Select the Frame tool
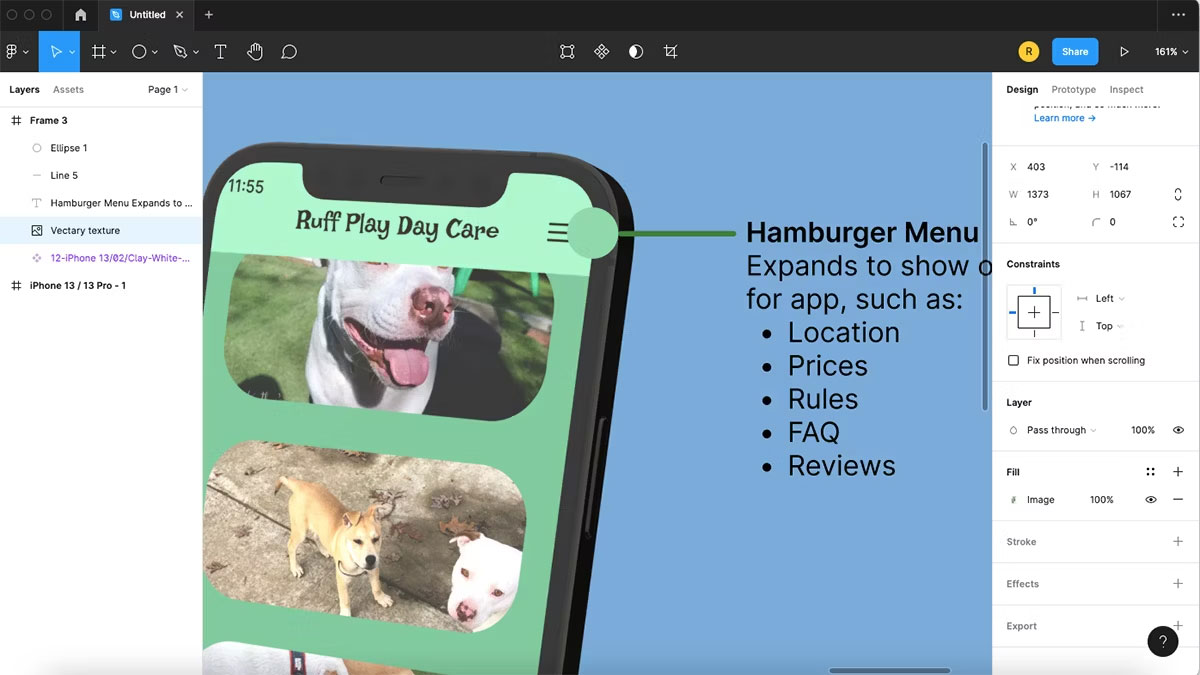This screenshot has height=675, width=1200. (x=98, y=51)
